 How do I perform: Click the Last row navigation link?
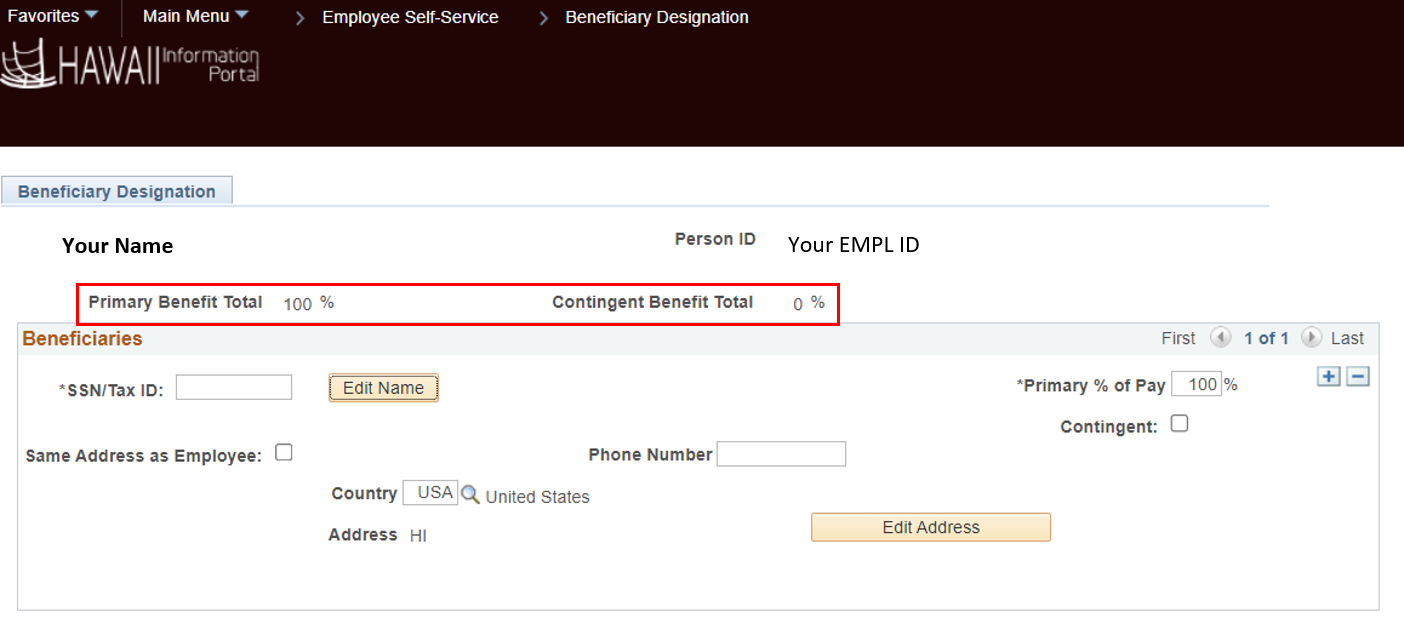tap(1347, 338)
